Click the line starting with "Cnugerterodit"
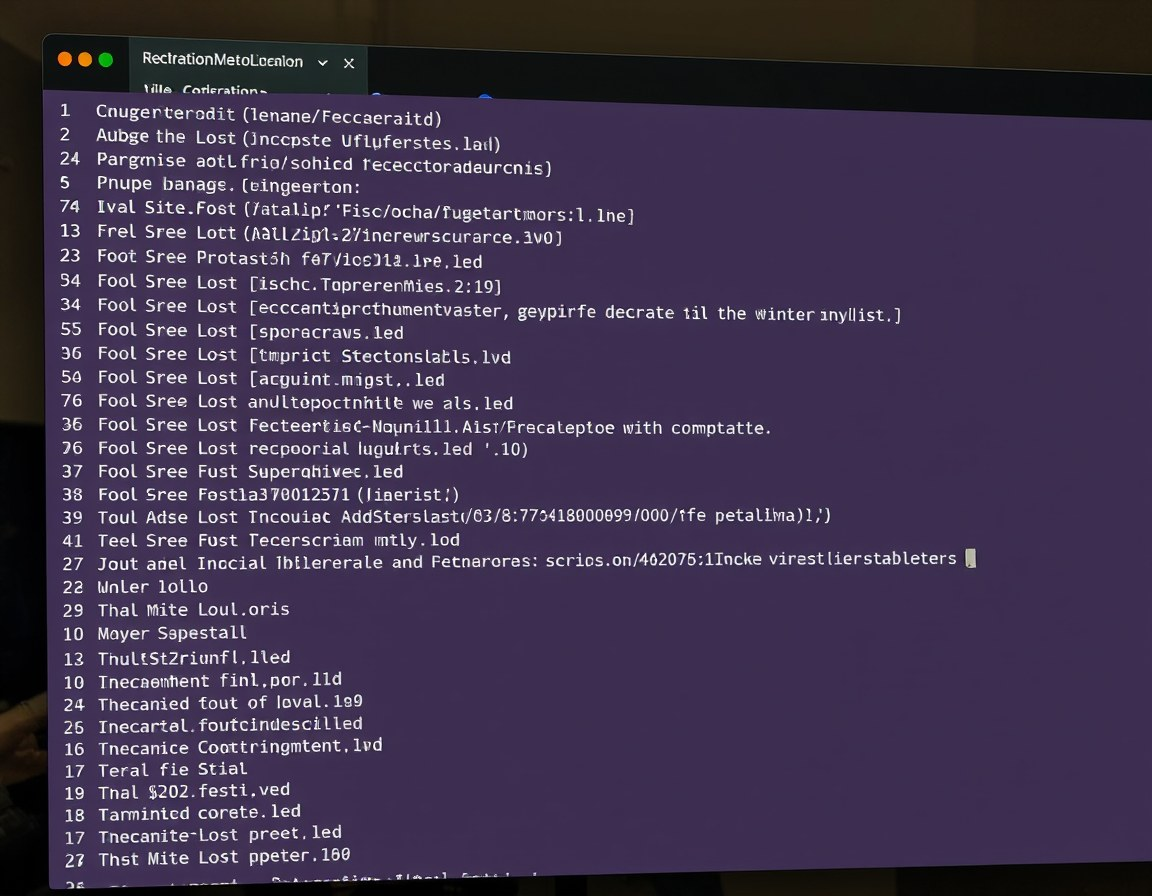 pos(269,115)
